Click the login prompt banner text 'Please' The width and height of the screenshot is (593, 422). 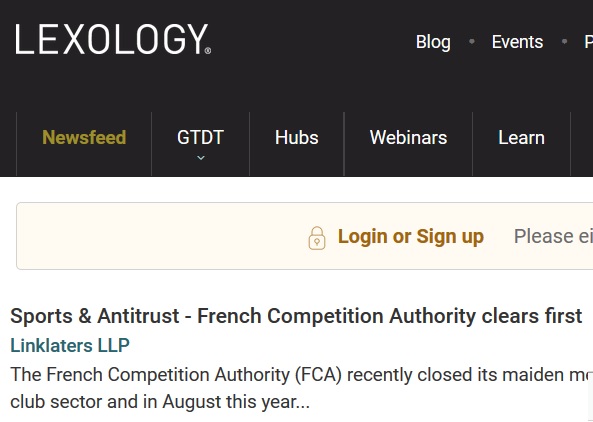click(544, 236)
